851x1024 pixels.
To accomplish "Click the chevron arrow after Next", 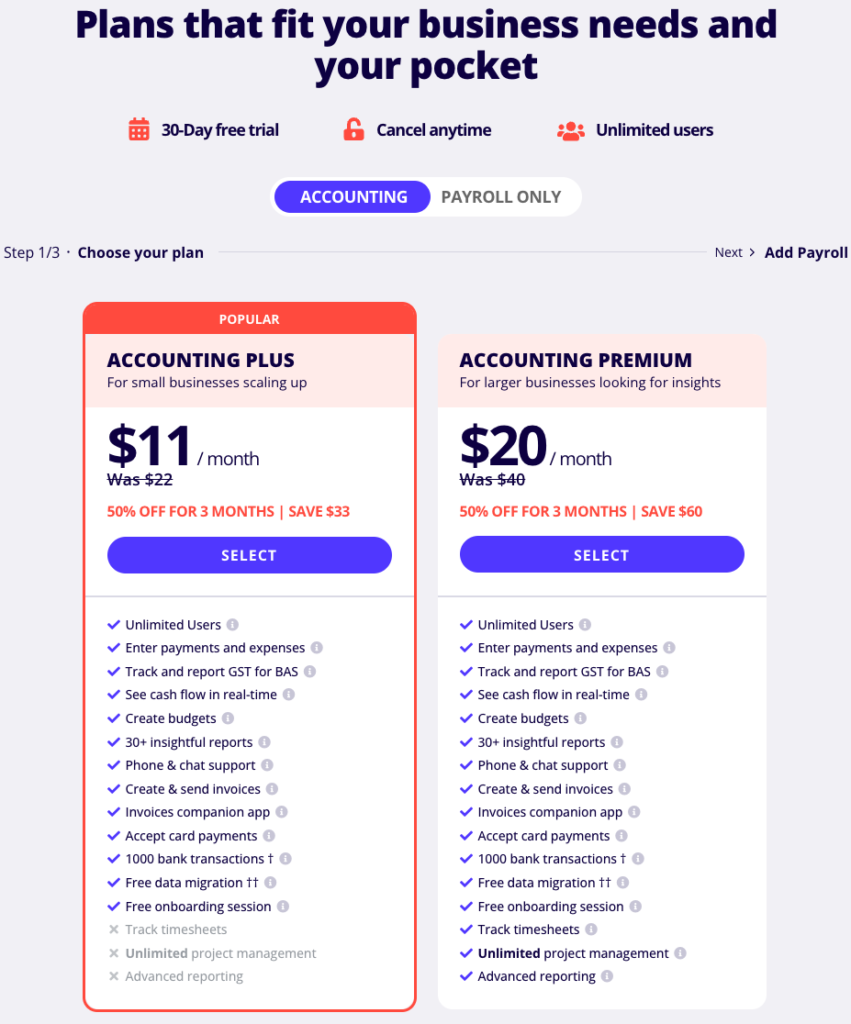I will [752, 253].
